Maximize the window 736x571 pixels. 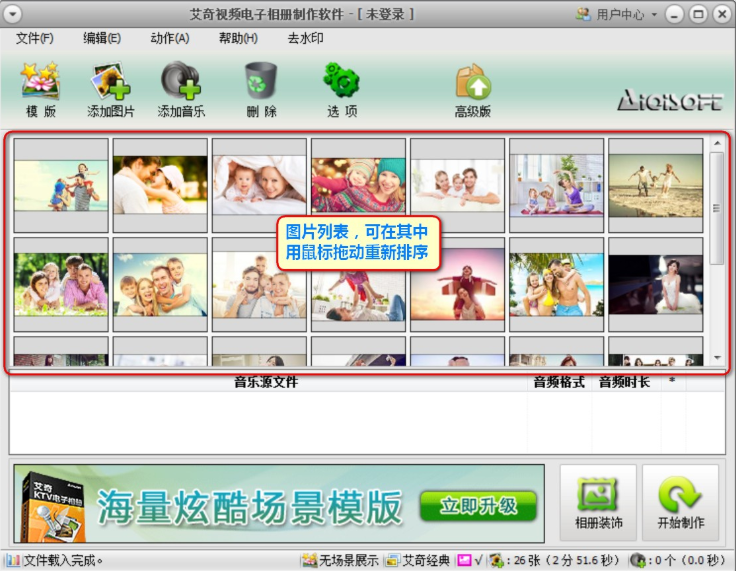(698, 15)
